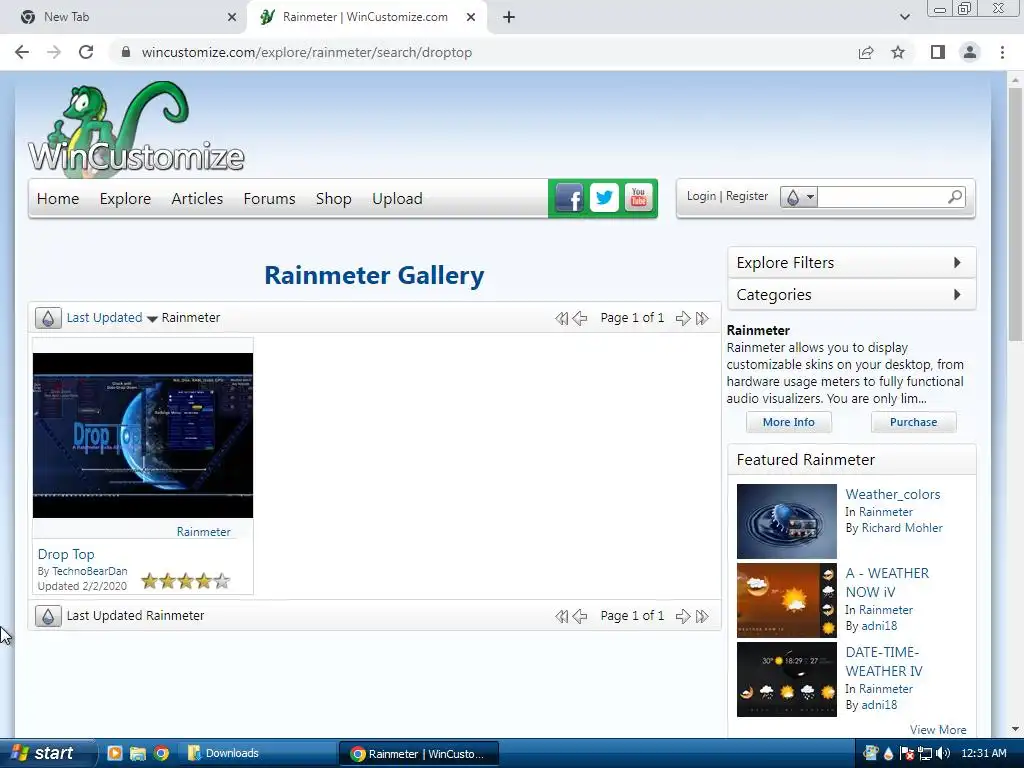
Task: Click the share page icon in address bar
Action: (866, 52)
